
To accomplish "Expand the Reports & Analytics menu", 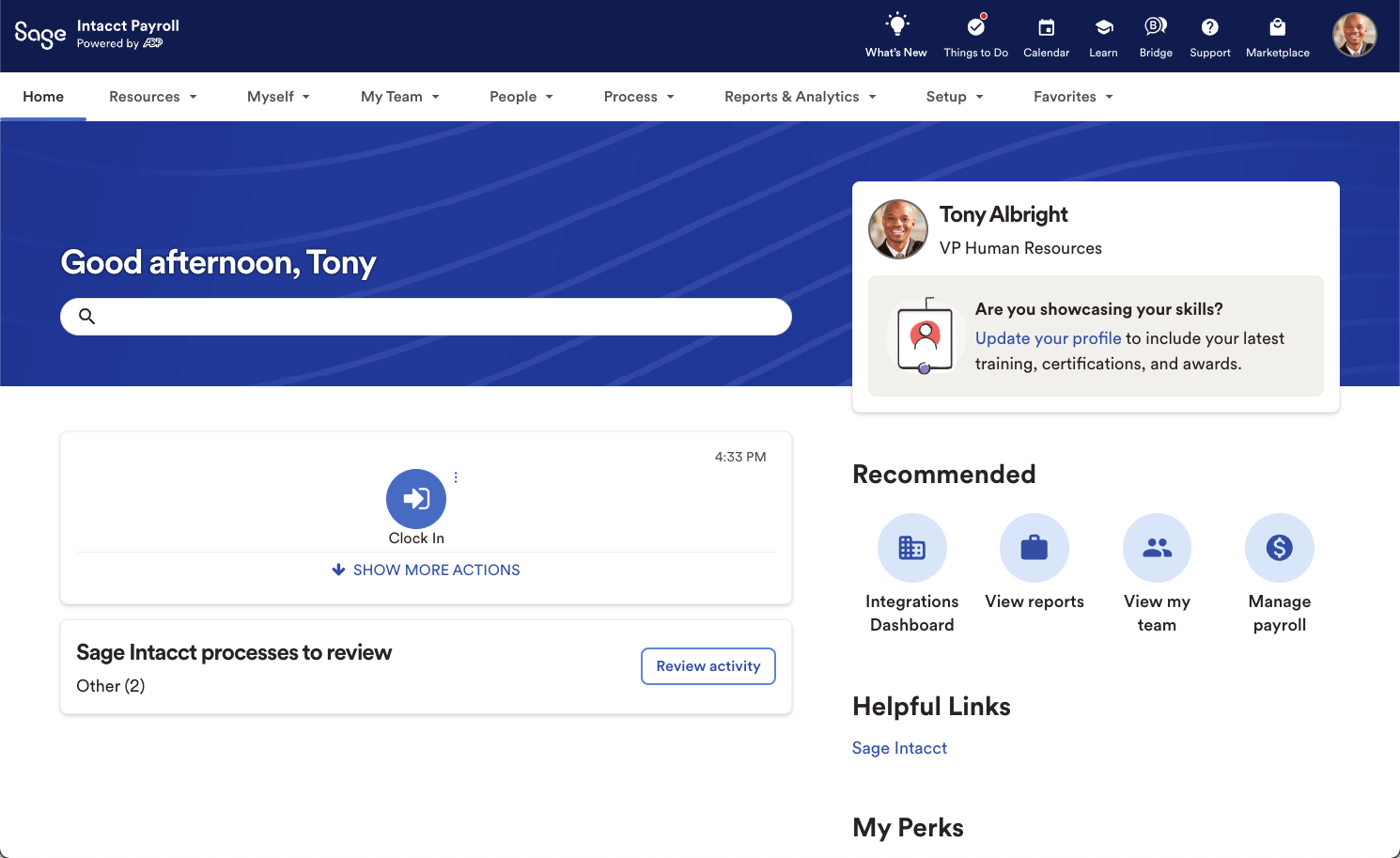I will [x=800, y=97].
